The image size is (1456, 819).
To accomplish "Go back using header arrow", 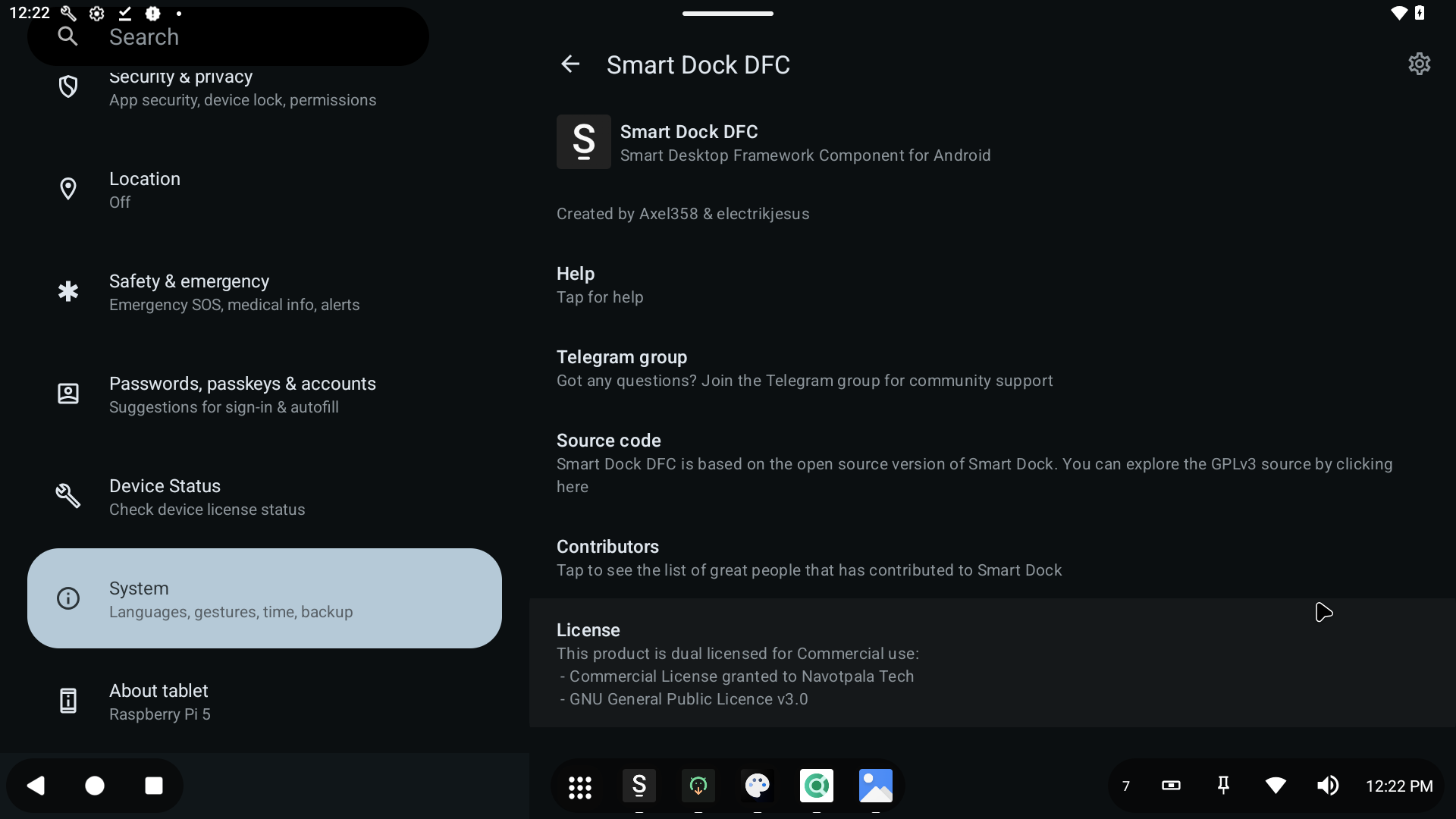I will coord(570,64).
